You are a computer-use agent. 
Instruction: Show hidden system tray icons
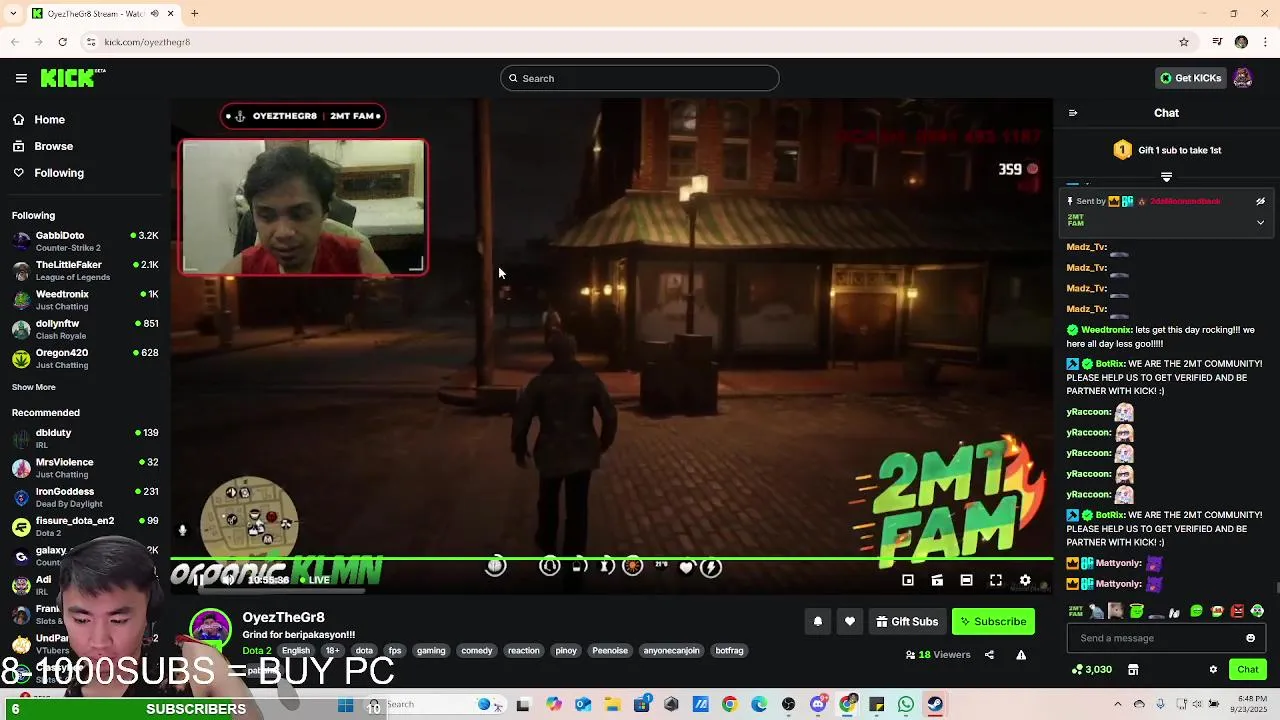point(1117,704)
